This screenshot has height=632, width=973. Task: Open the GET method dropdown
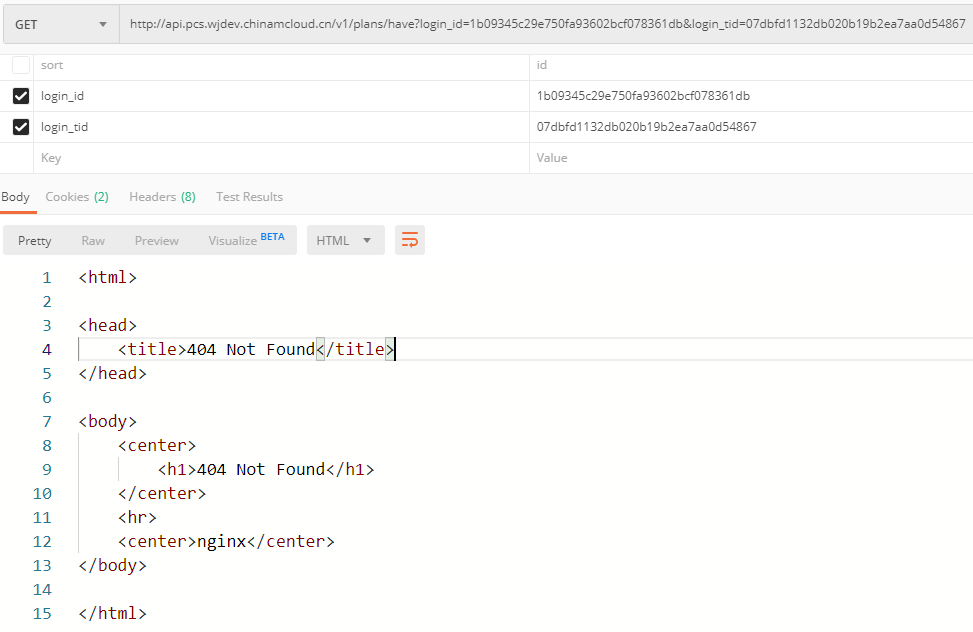click(x=60, y=24)
